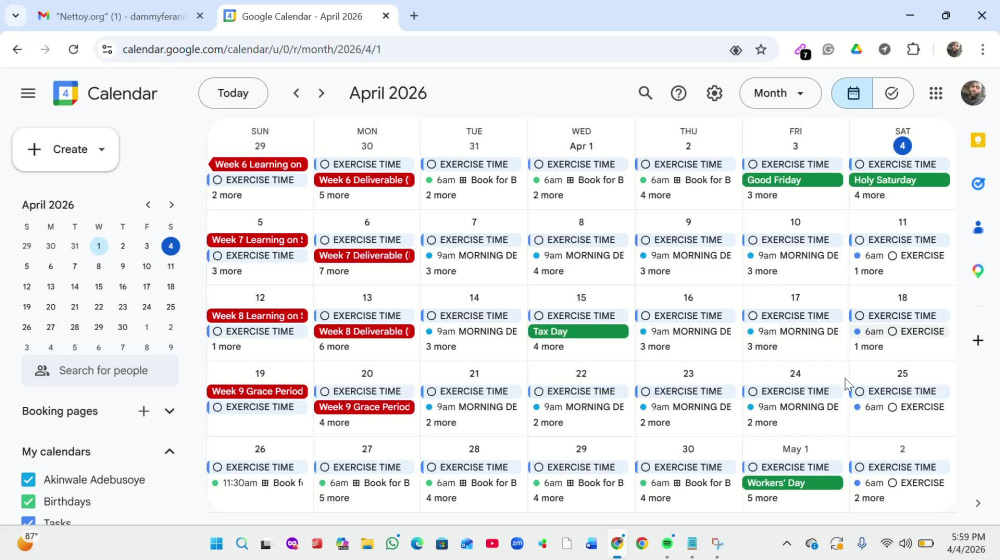Collapse My calendars section

click(x=169, y=452)
